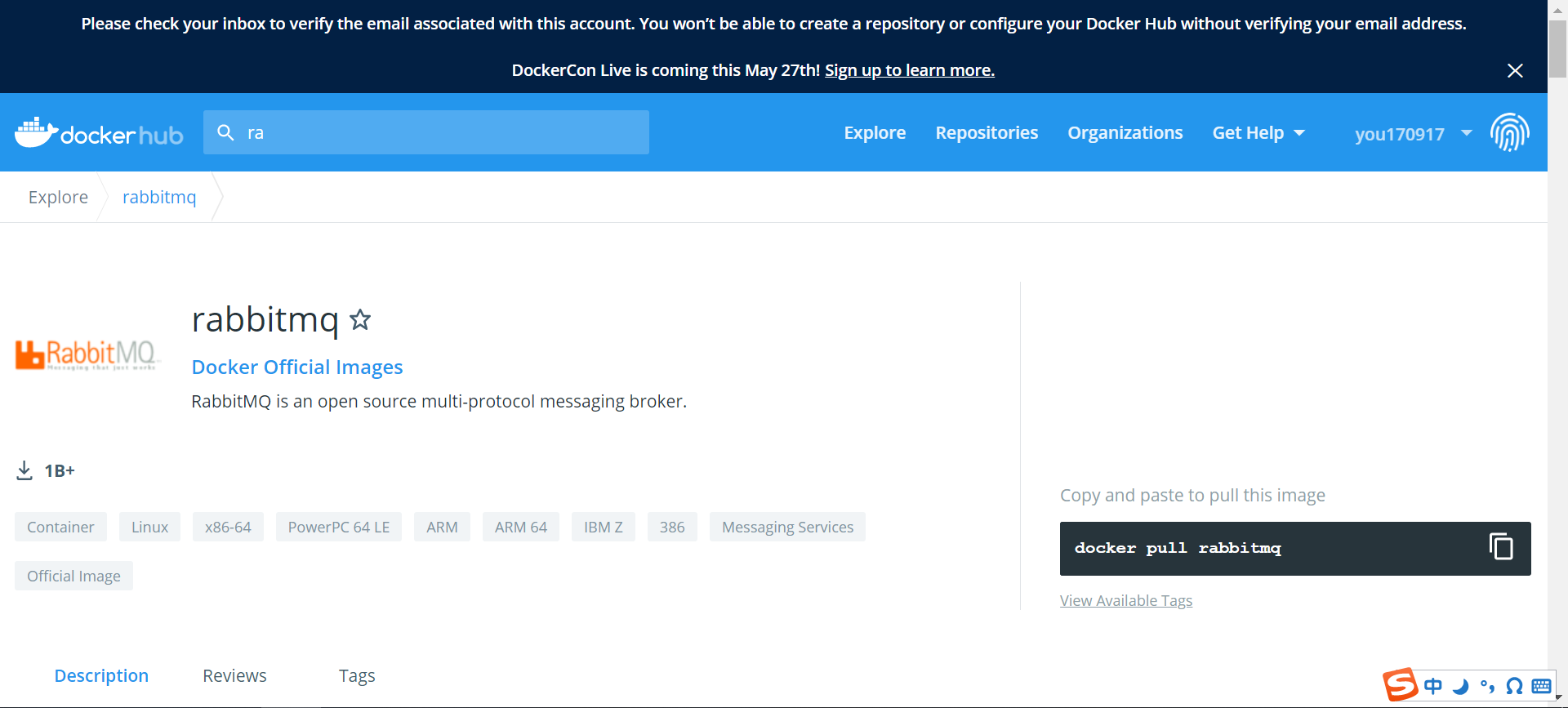Click the 386 tag chip
The image size is (1568, 708).
[x=672, y=527]
